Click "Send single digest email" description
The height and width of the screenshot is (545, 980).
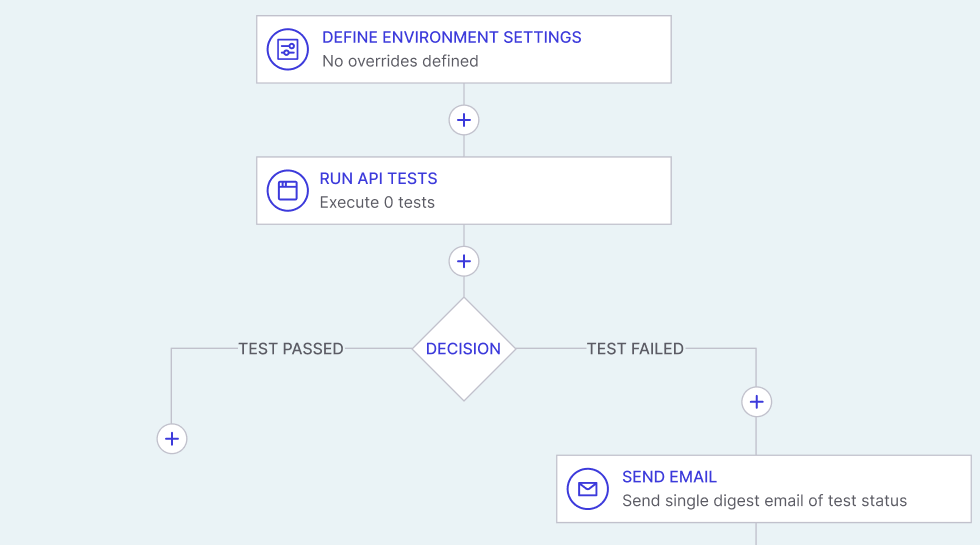(x=764, y=501)
